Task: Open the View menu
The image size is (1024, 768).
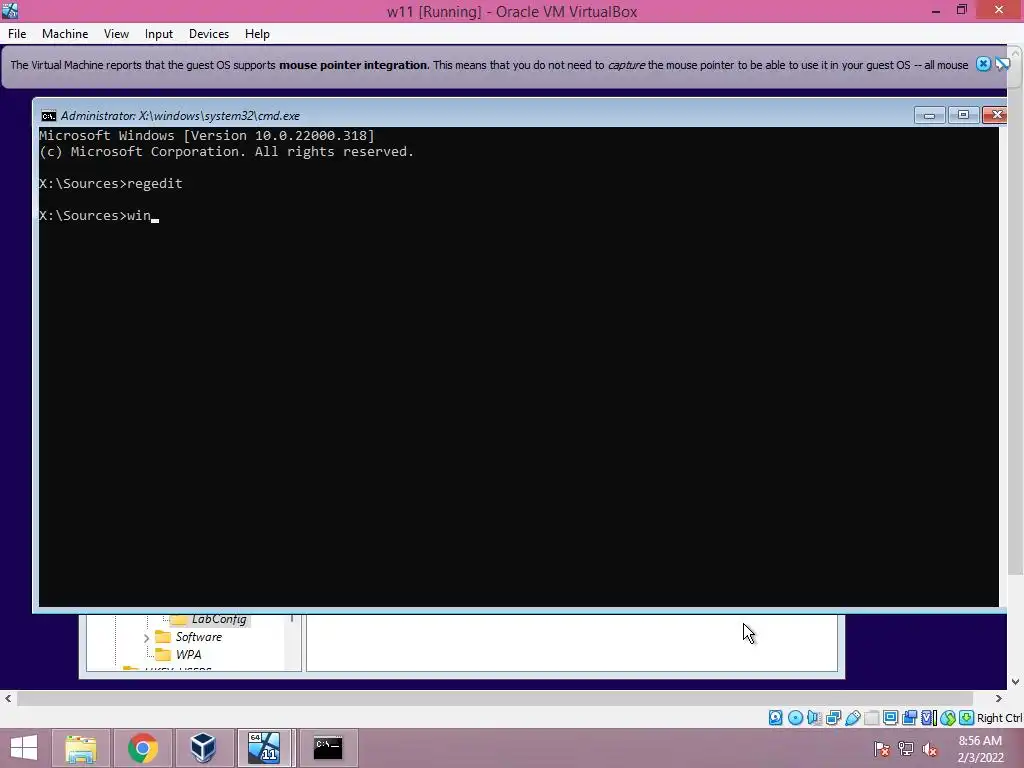Action: click(x=116, y=34)
